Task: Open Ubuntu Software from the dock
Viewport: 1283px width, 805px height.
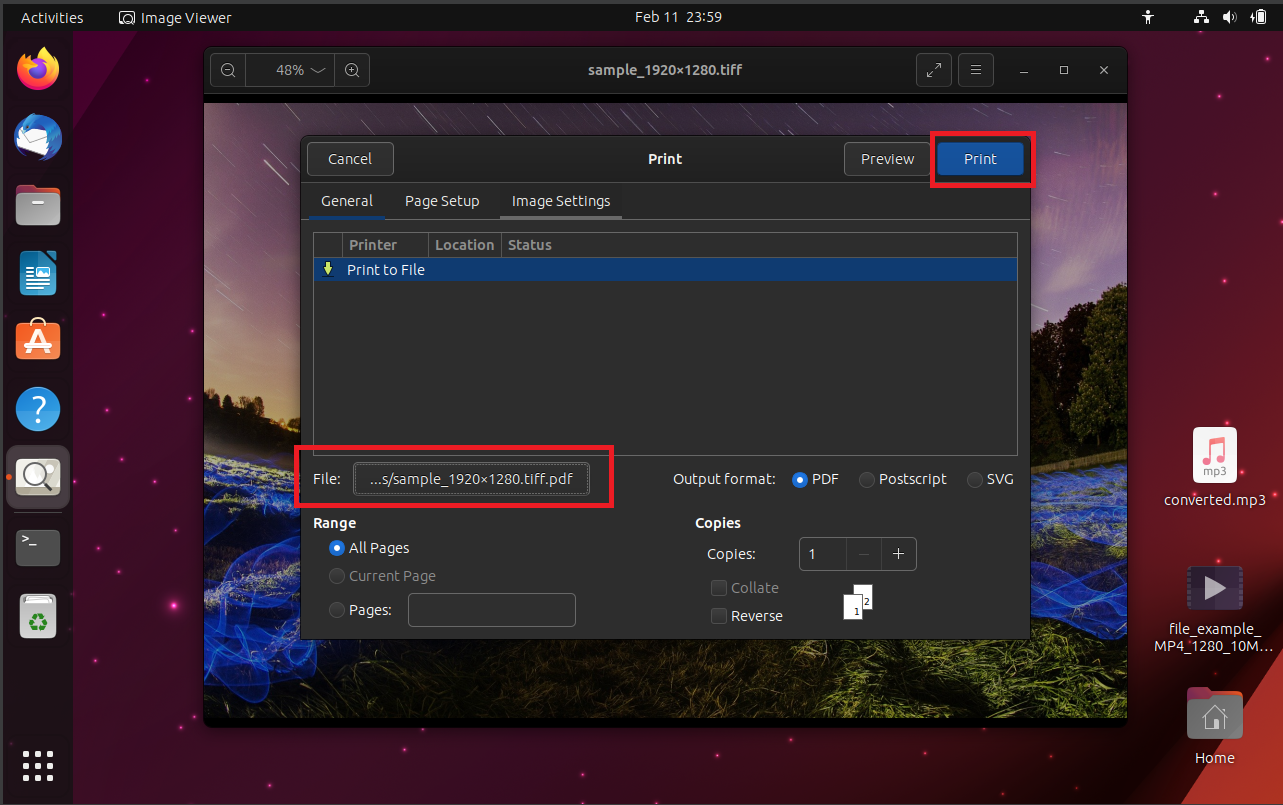Action: [x=37, y=339]
